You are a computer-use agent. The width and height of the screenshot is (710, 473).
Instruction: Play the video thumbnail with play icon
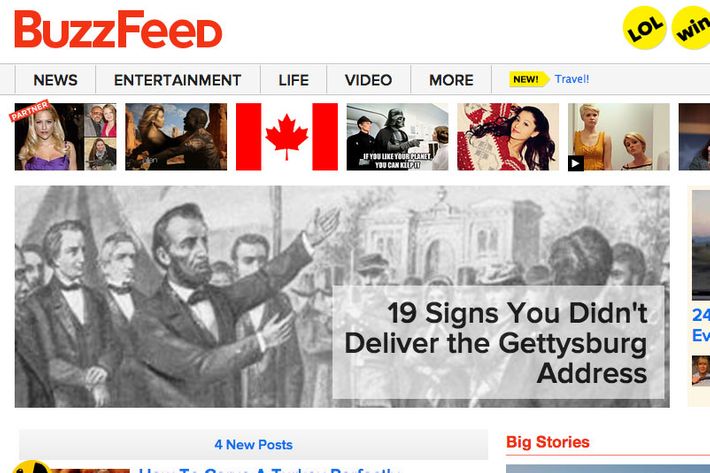[619, 137]
